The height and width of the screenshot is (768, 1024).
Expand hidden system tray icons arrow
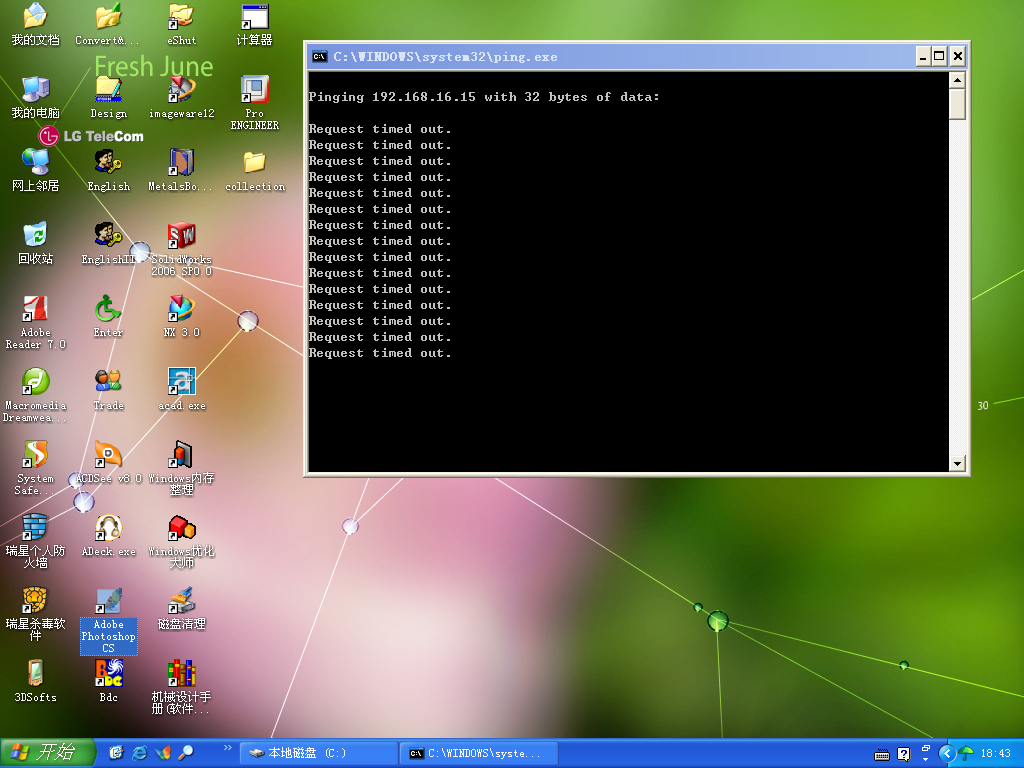946,753
